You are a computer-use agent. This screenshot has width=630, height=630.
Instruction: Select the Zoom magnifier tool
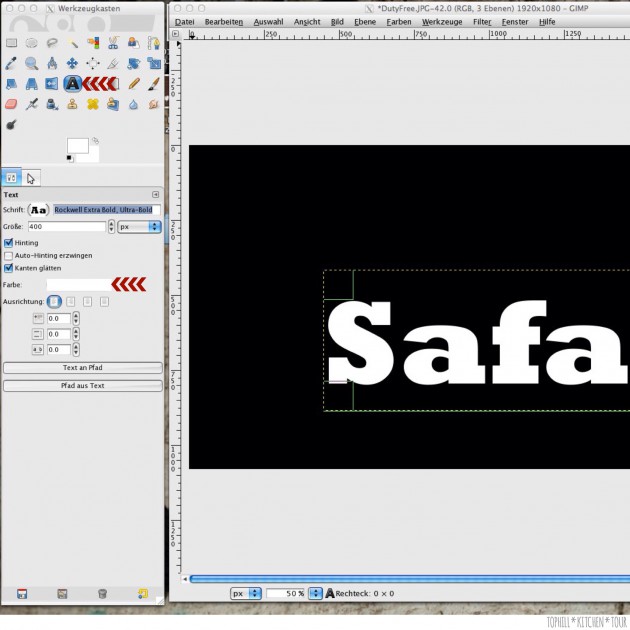click(31, 63)
